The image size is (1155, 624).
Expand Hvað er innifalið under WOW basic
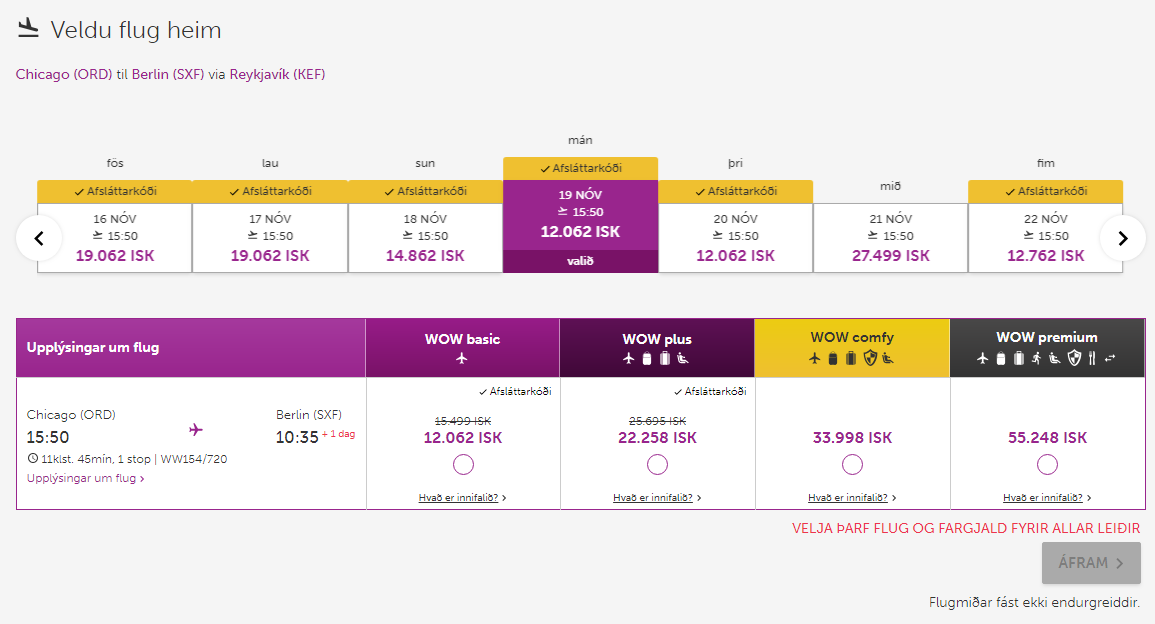pyautogui.click(x=462, y=497)
